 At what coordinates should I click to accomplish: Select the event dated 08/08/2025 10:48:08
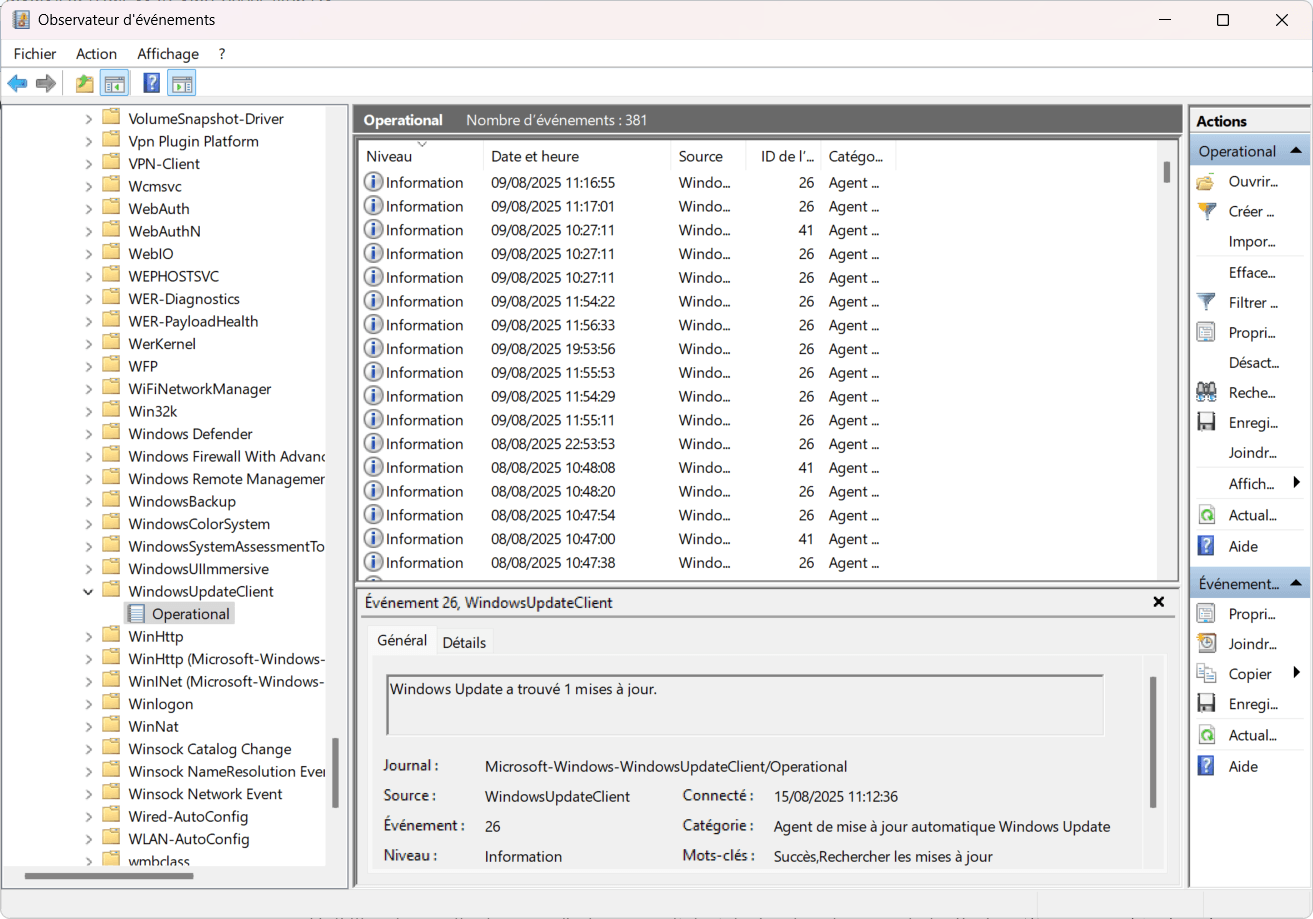click(x=759, y=468)
